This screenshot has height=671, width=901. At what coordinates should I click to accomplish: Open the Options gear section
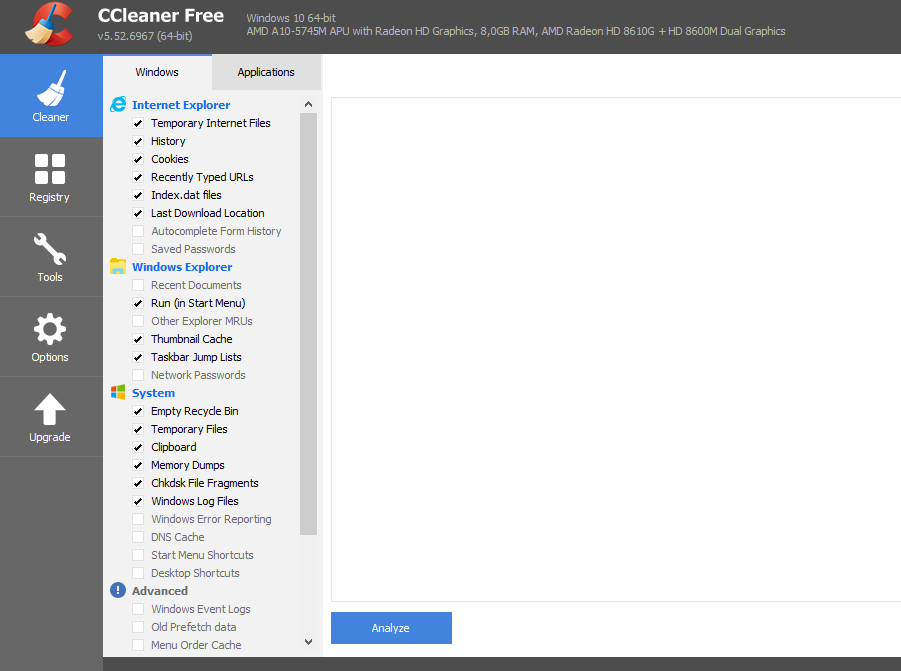coord(51,337)
